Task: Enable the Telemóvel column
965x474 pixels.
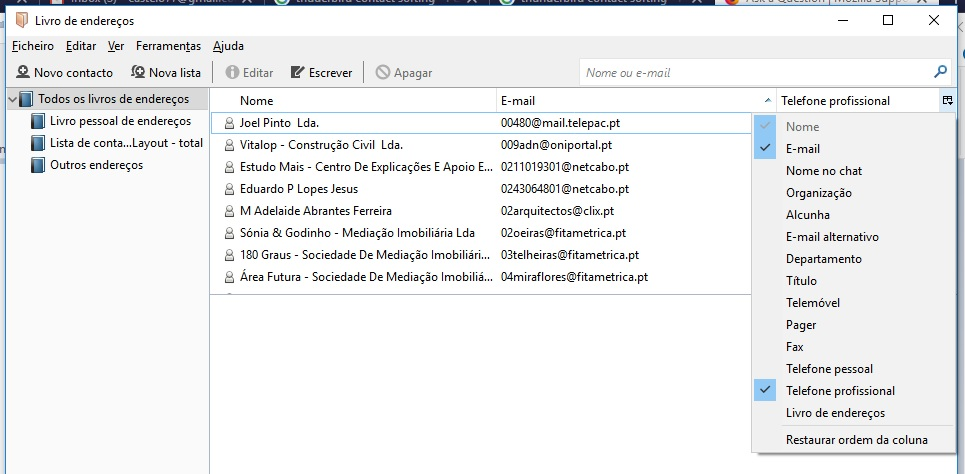Action: click(812, 303)
